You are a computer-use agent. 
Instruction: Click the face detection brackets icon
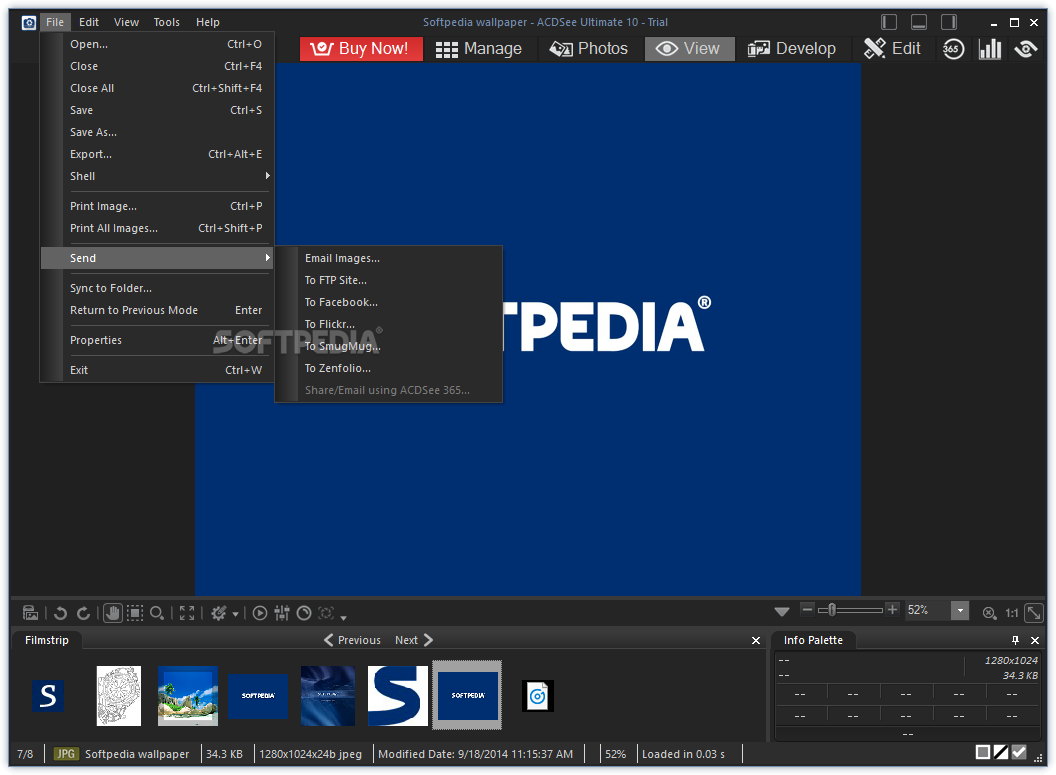tap(326, 613)
